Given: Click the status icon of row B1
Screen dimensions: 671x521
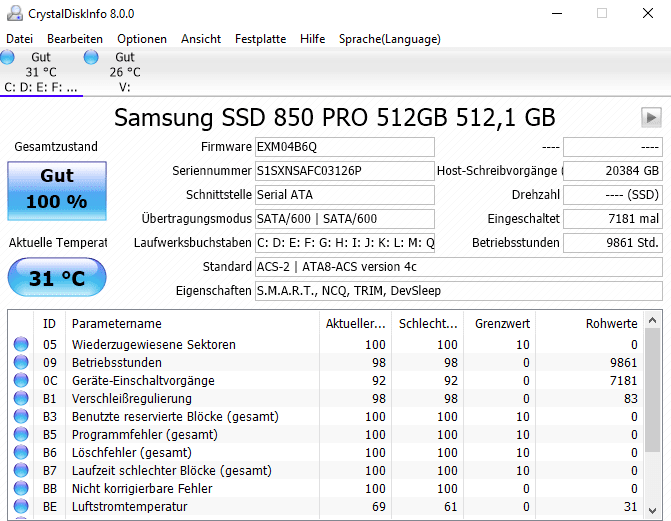Looking at the screenshot, I should pos(21,398).
